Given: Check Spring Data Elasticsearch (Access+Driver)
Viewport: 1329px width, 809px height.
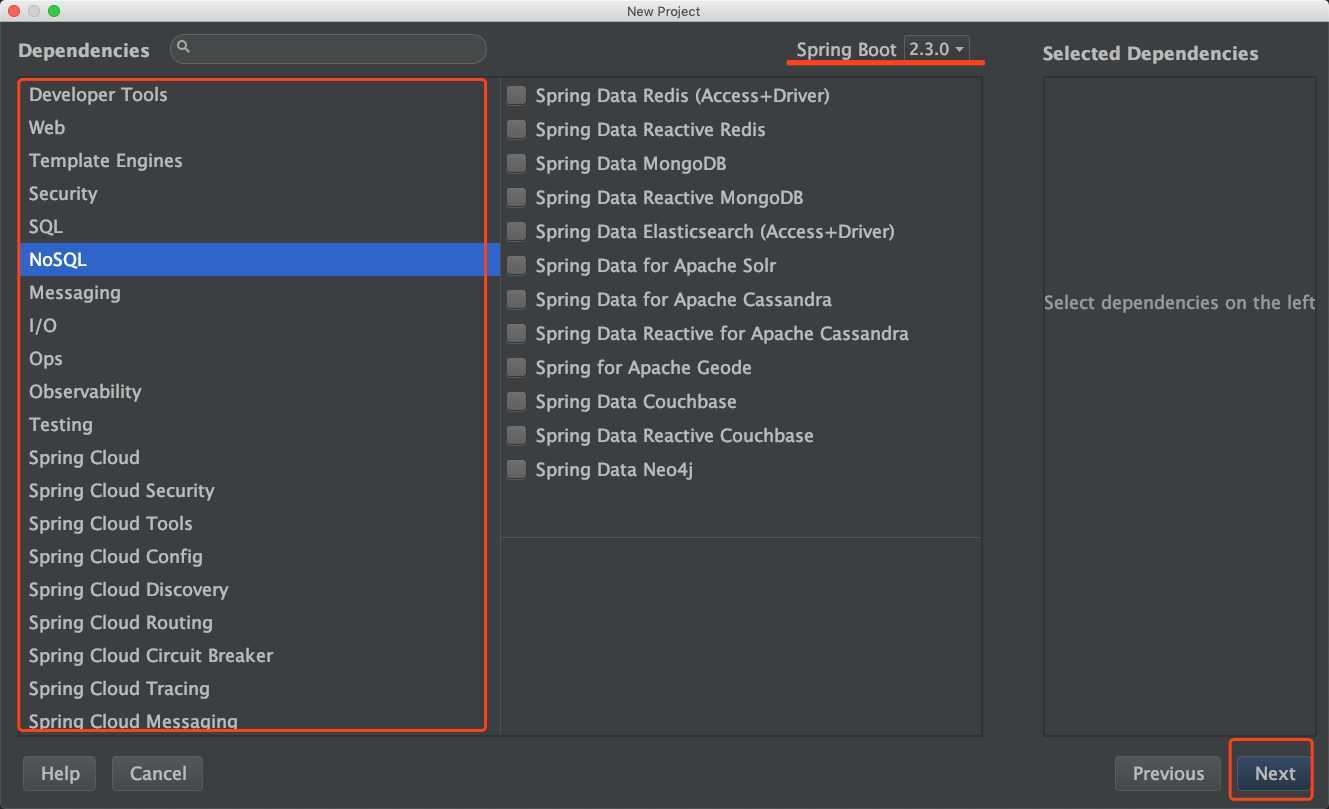Looking at the screenshot, I should pos(516,232).
